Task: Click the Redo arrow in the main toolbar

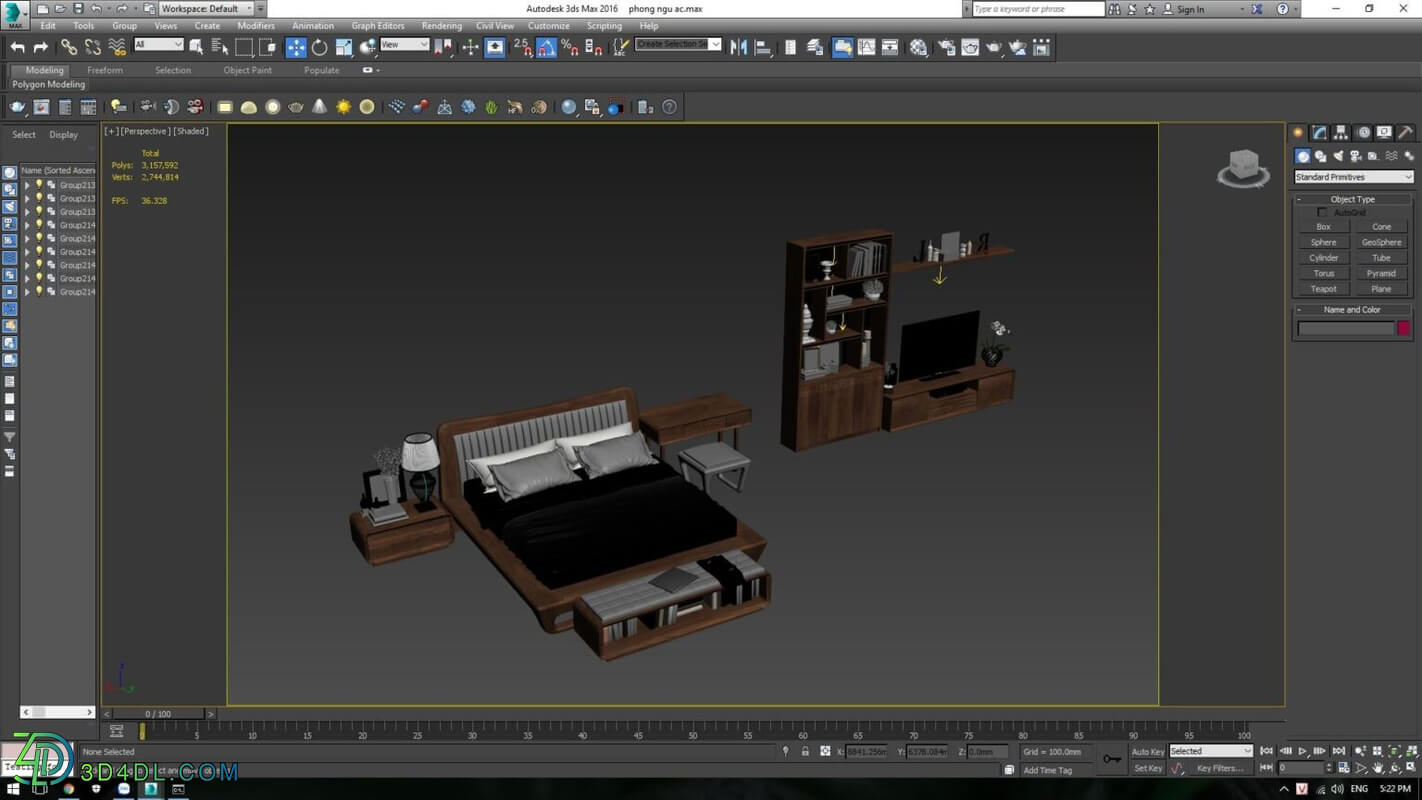Action: [x=41, y=47]
